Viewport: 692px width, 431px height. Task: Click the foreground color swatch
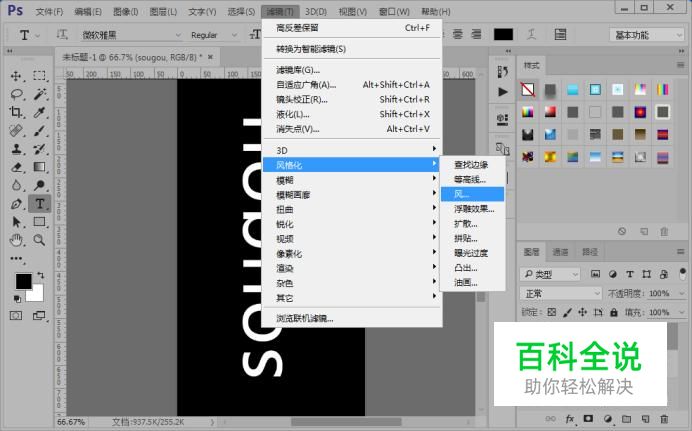point(23,281)
